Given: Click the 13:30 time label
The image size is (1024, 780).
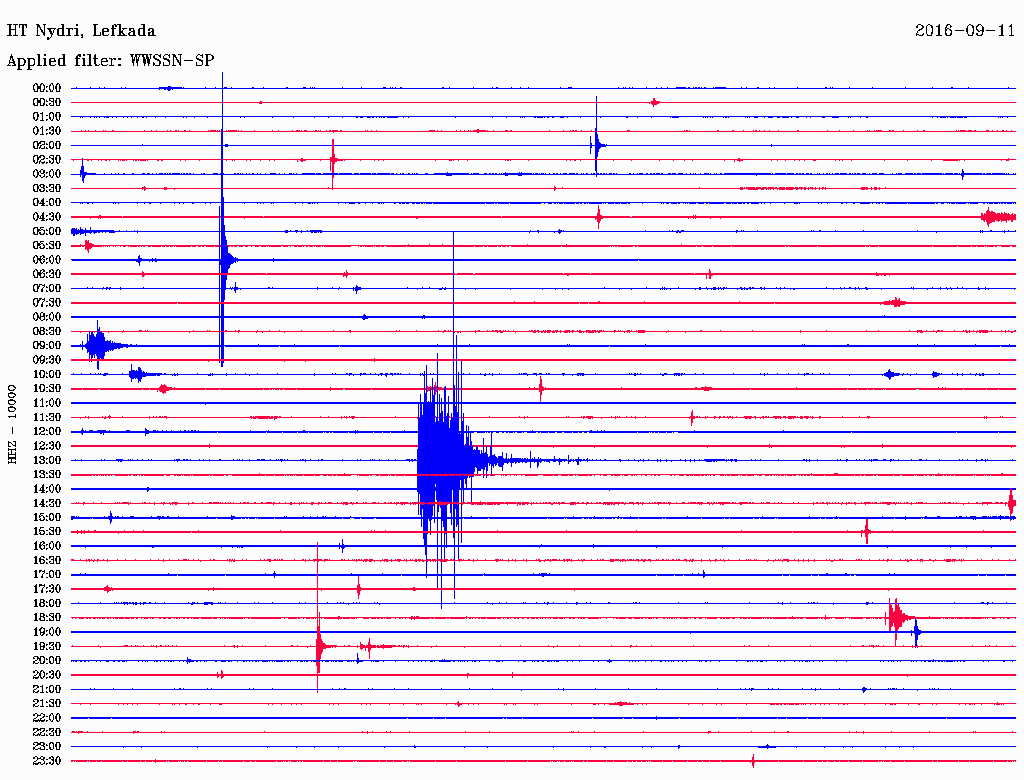Looking at the screenshot, I should click(47, 475).
